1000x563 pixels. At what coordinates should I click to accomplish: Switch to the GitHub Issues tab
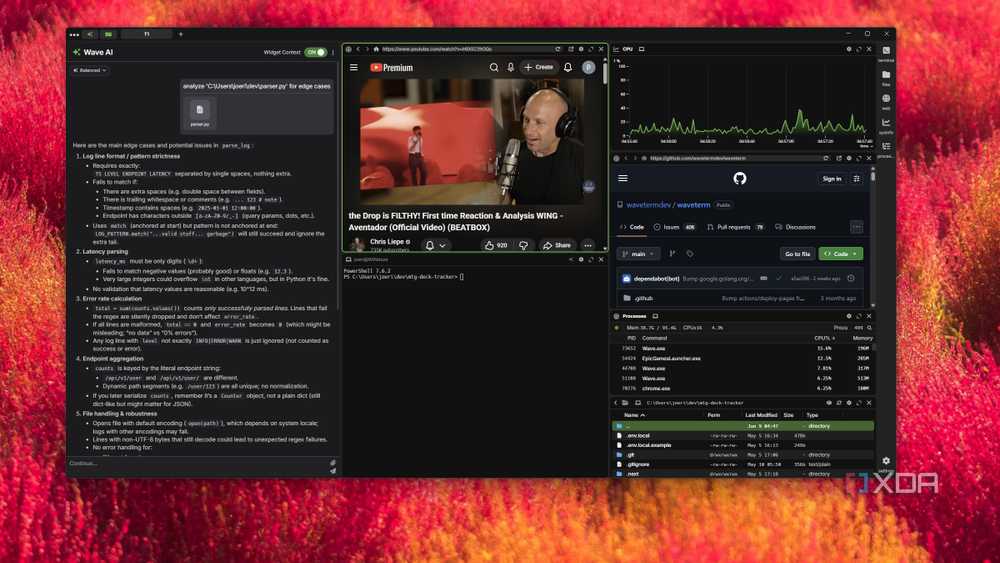(675, 227)
